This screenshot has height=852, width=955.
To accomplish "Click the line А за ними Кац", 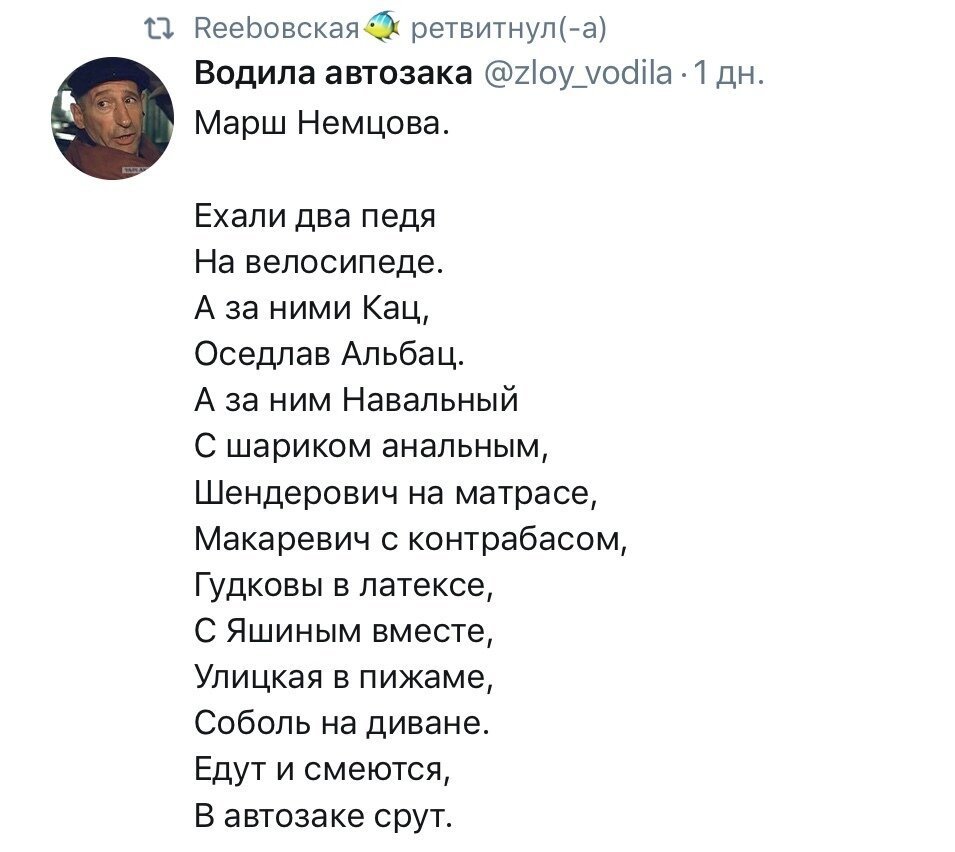I will click(312, 308).
